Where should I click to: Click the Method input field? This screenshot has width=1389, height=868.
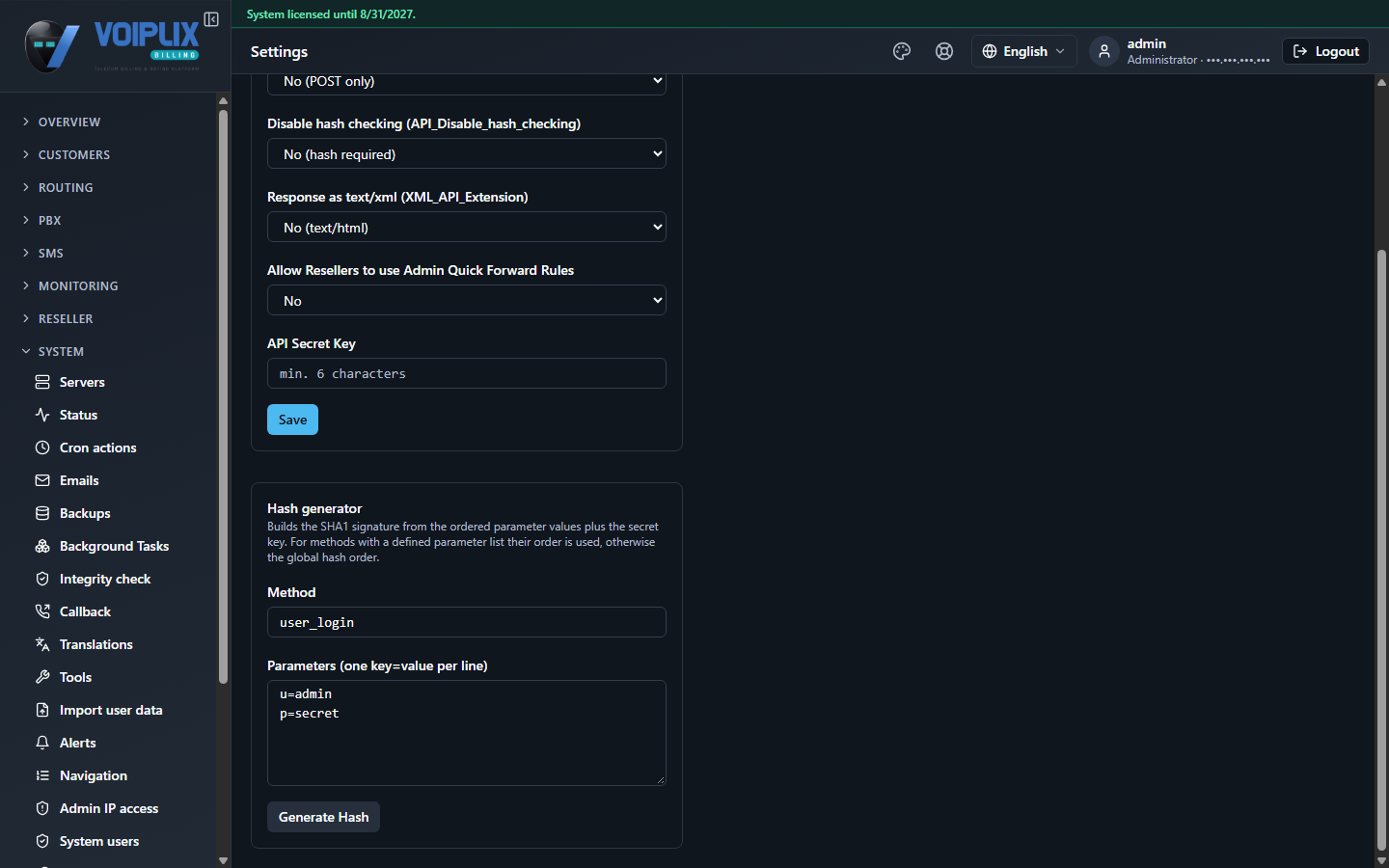467,622
